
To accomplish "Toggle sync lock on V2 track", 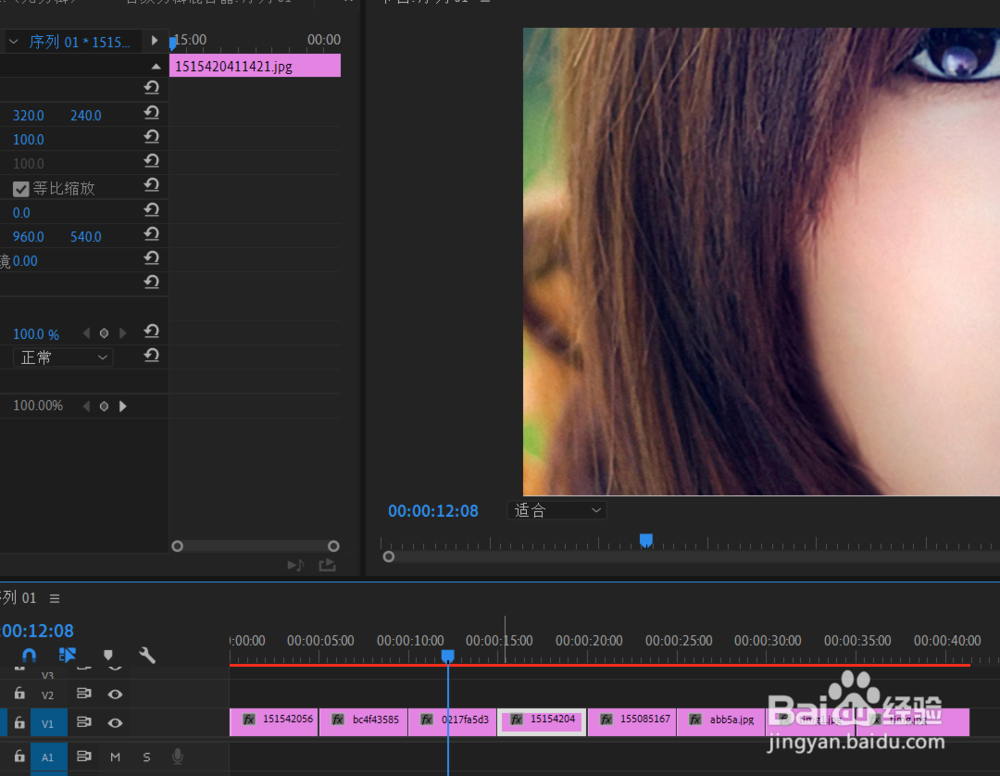I will (x=84, y=693).
